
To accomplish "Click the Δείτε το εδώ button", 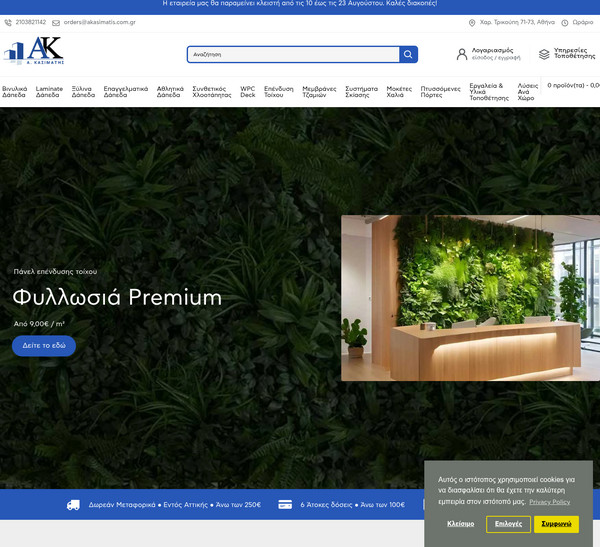I will (44, 346).
